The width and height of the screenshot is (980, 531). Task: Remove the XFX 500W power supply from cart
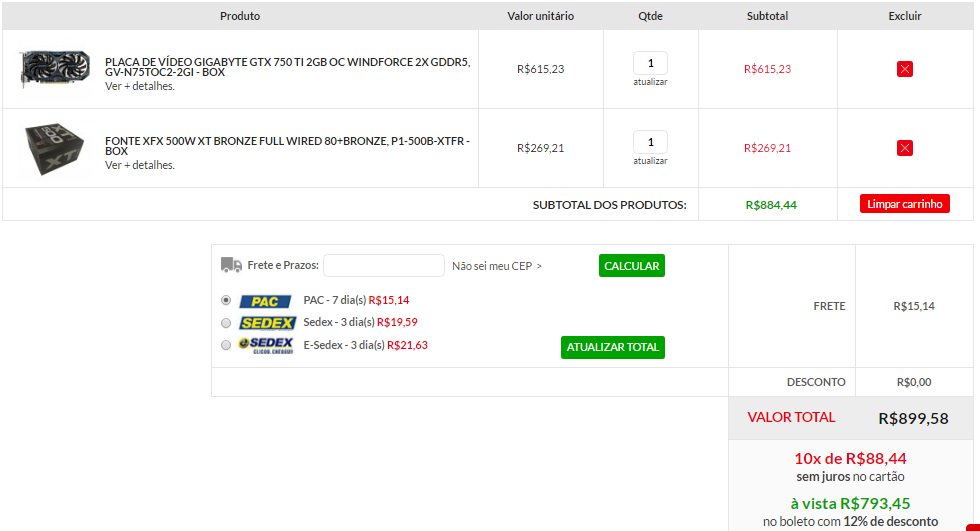pyautogui.click(x=904, y=148)
